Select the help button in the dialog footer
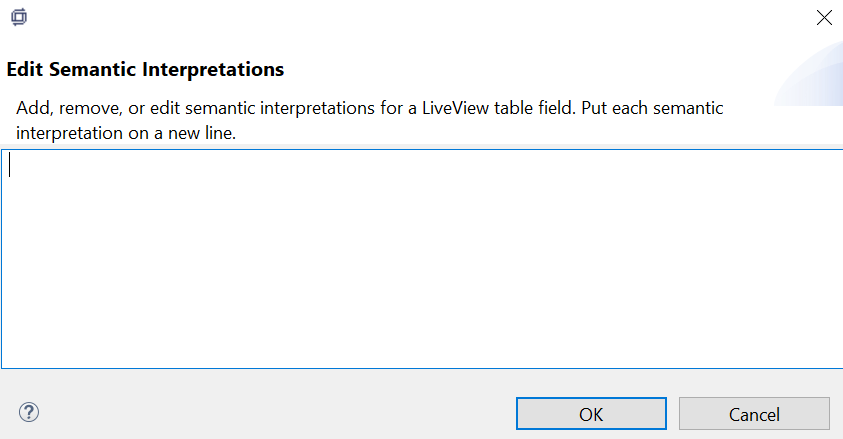 29,412
